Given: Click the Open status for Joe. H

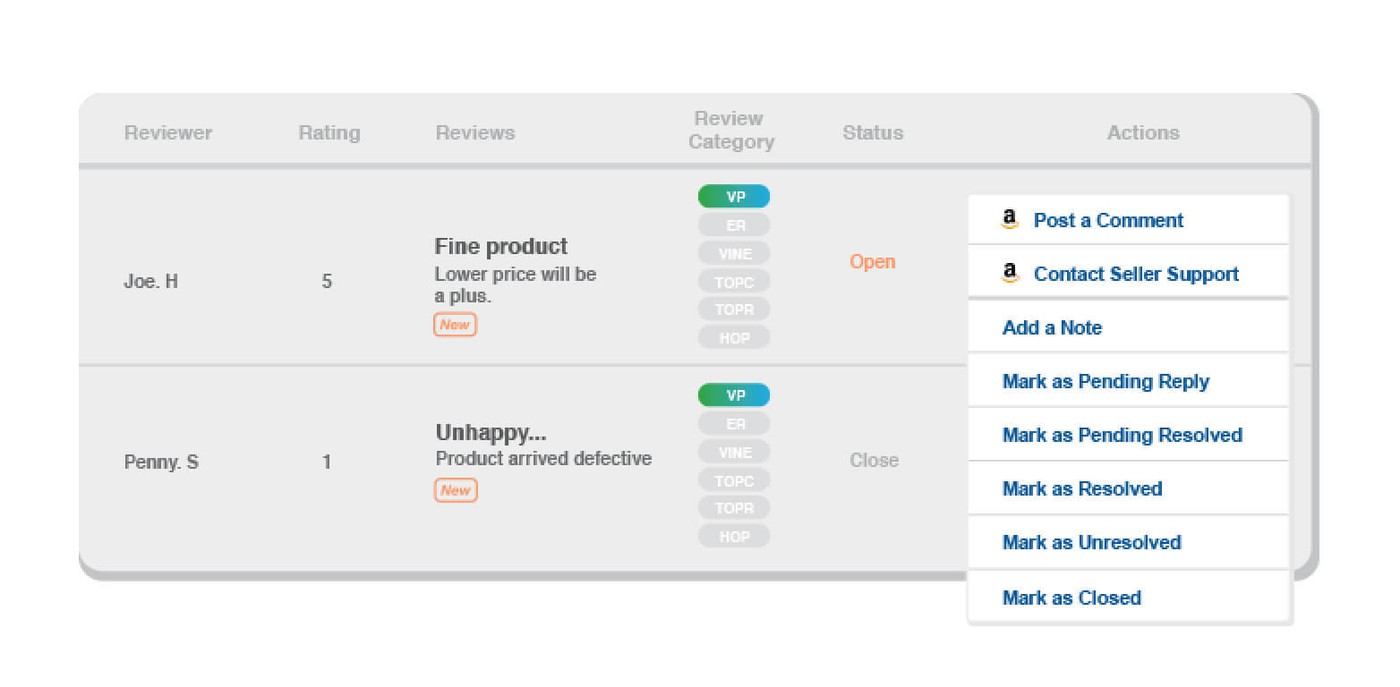Looking at the screenshot, I should (872, 262).
